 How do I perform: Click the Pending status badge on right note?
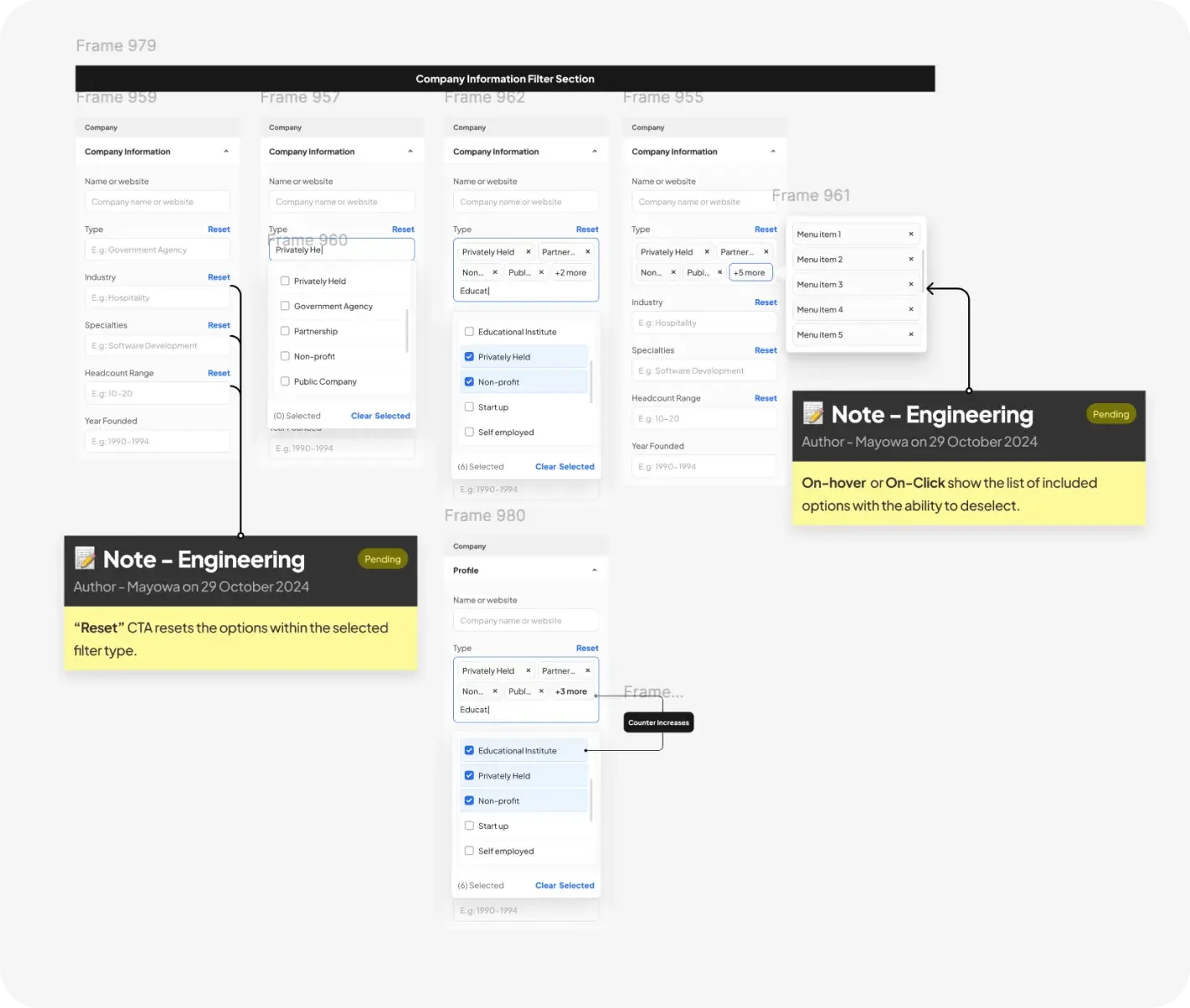[1111, 414]
